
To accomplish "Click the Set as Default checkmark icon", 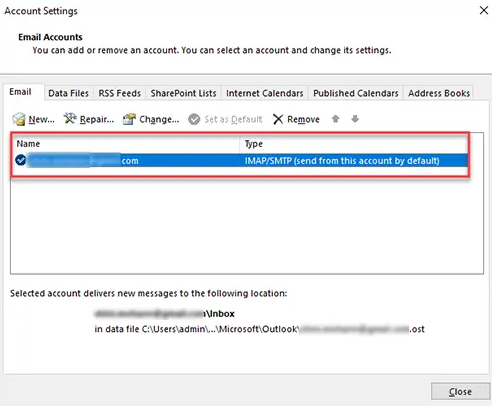I will click(x=194, y=119).
